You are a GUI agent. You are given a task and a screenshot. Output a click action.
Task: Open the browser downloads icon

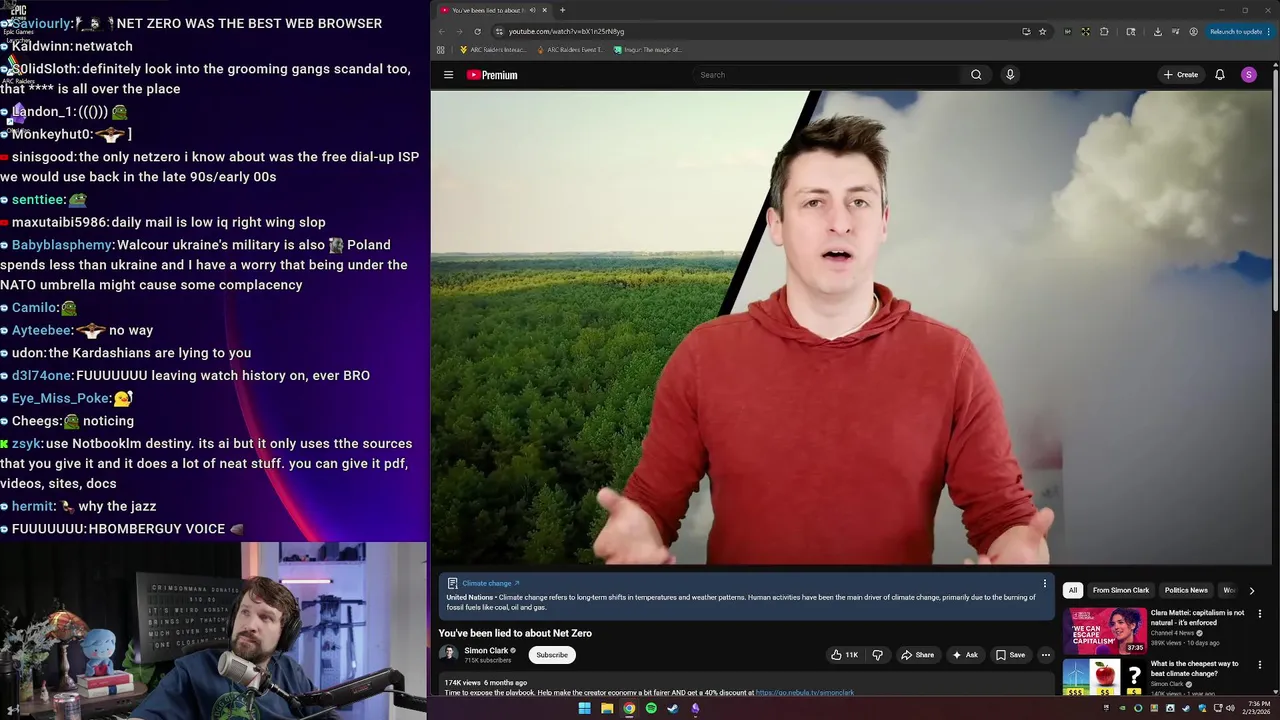(1157, 31)
